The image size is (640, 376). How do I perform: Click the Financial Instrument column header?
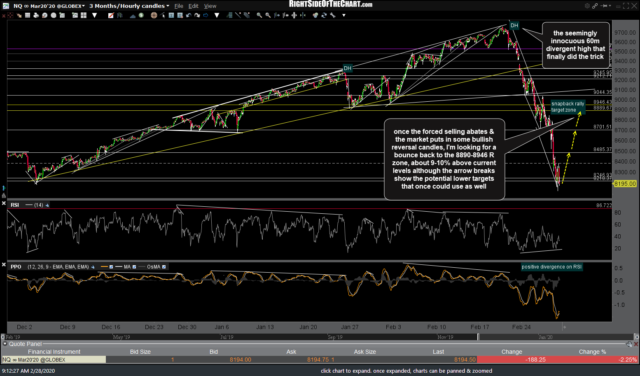coord(54,352)
